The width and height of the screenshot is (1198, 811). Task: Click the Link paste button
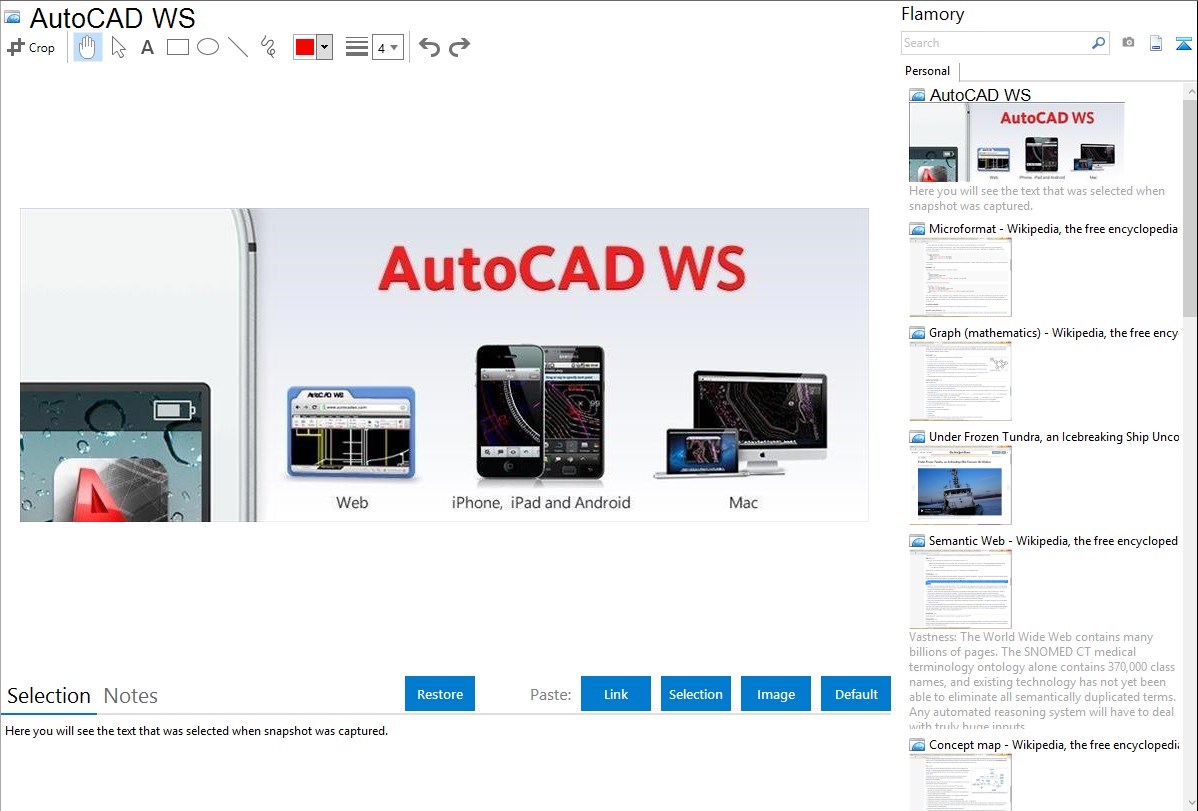616,694
